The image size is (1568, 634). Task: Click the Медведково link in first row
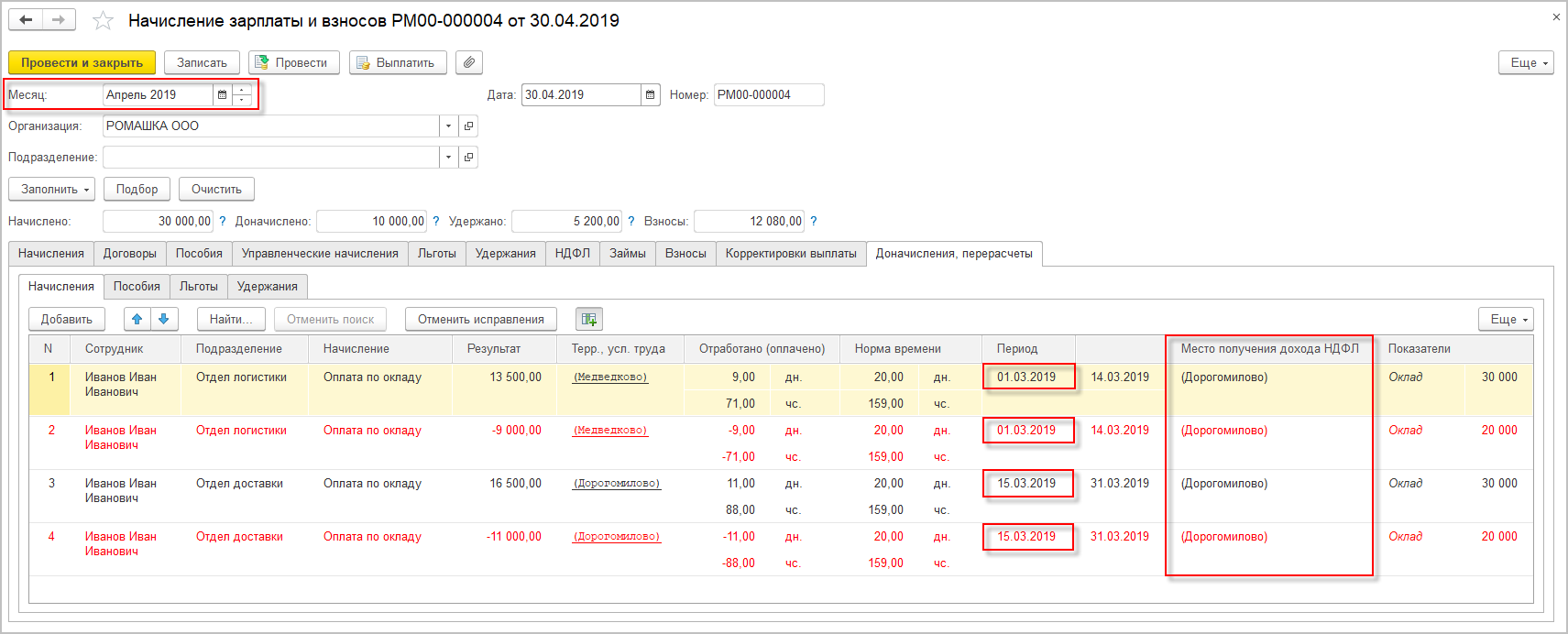point(610,377)
